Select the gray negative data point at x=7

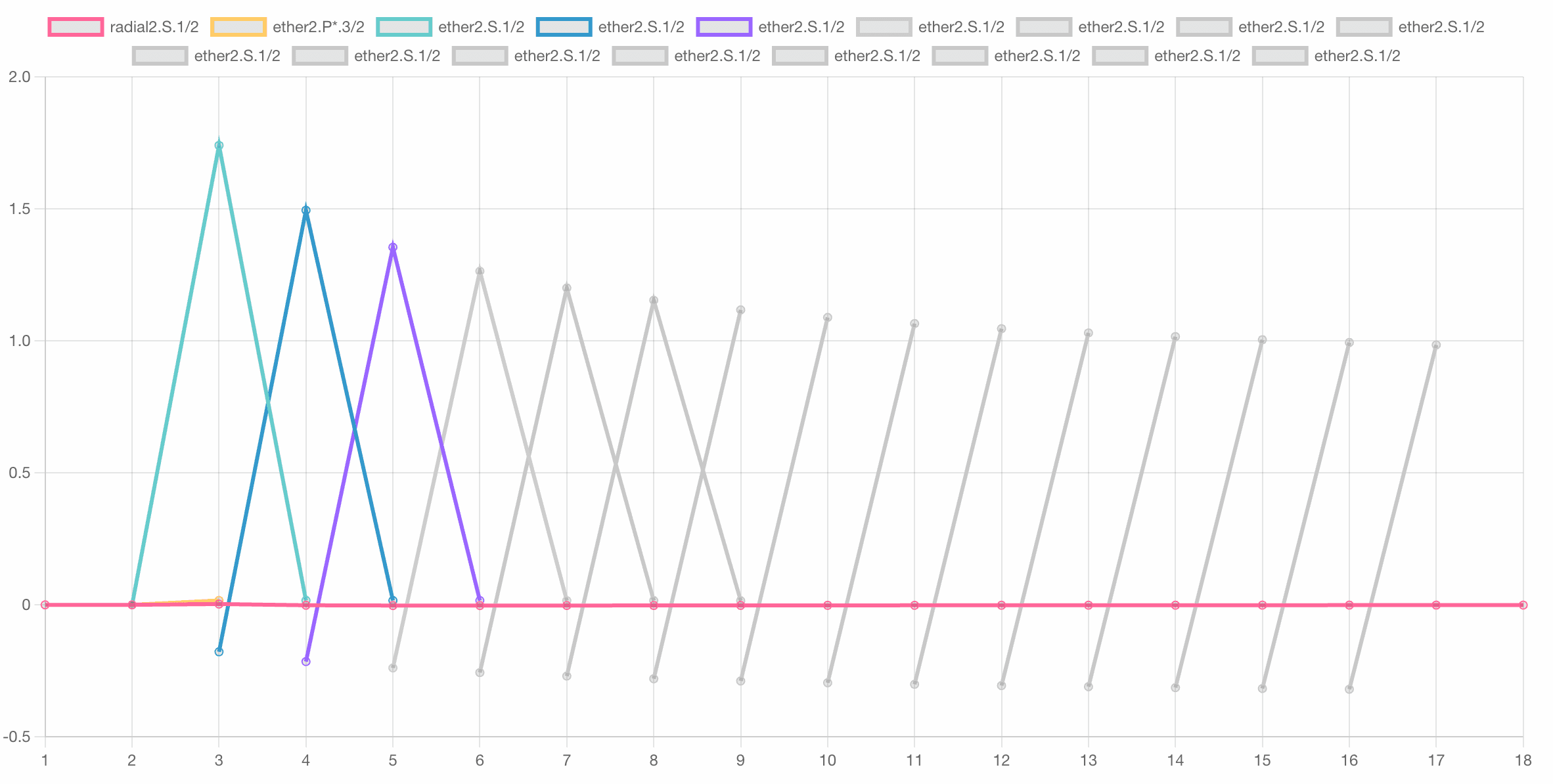[567, 676]
